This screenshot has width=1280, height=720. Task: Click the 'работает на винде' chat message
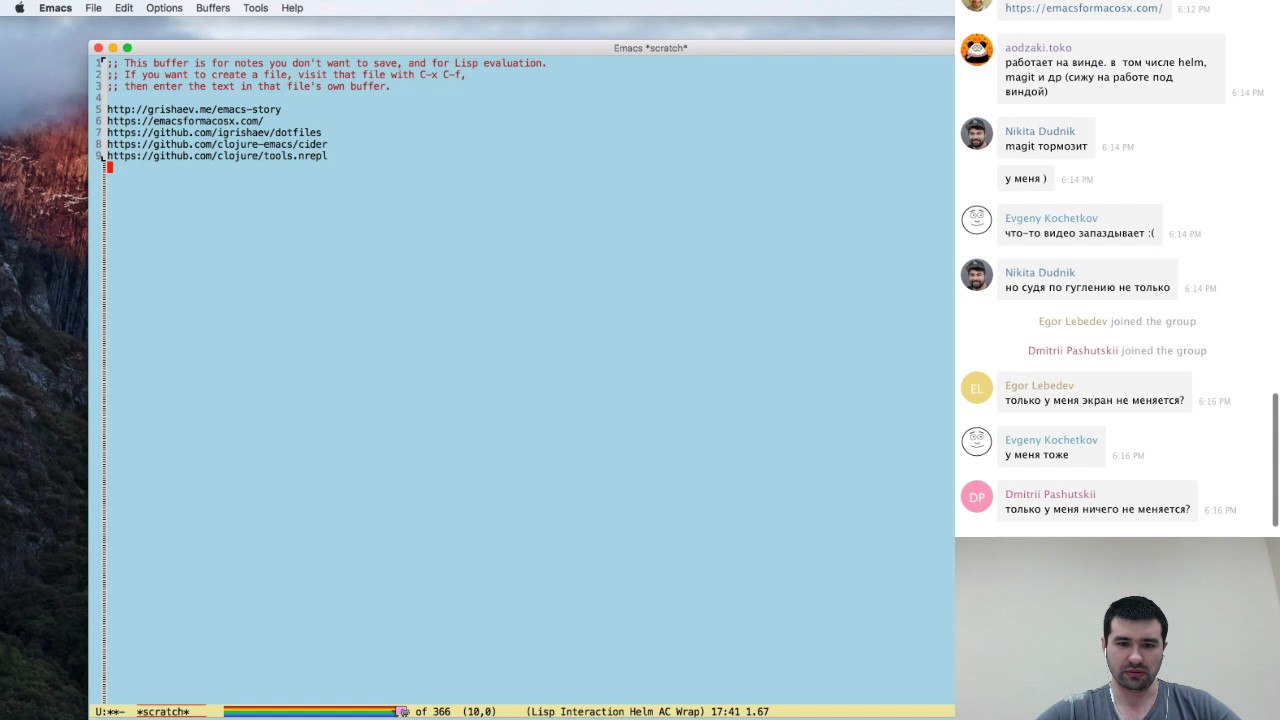pyautogui.click(x=1105, y=77)
